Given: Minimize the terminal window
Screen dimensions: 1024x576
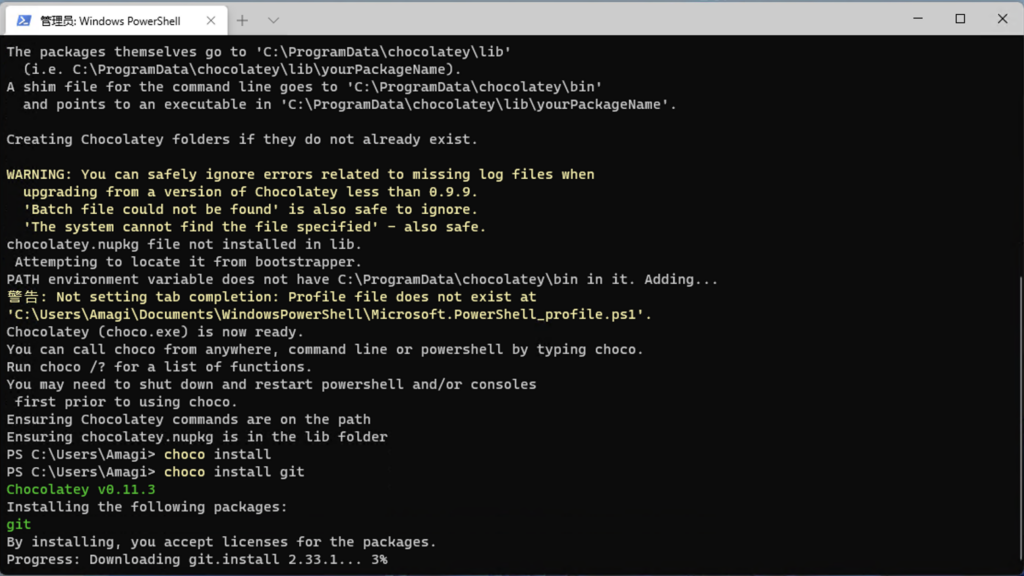Looking at the screenshot, I should pyautogui.click(x=918, y=19).
